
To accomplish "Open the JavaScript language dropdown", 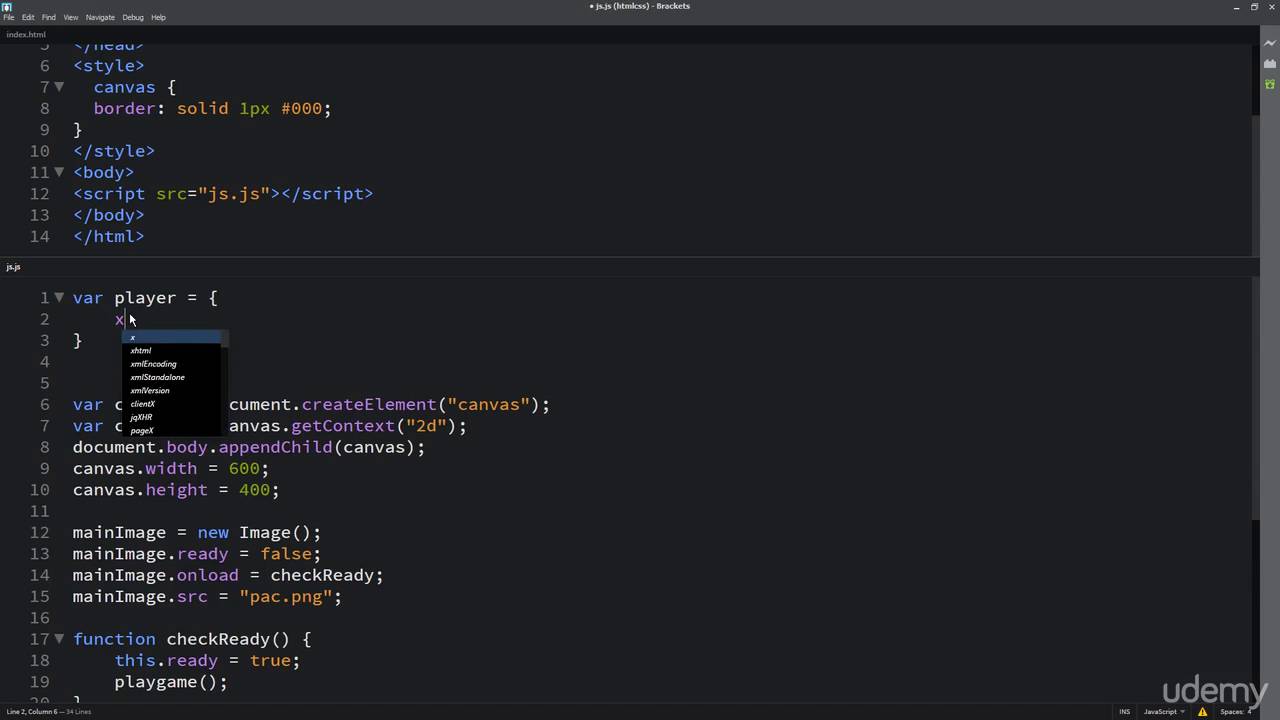I will 1163,711.
